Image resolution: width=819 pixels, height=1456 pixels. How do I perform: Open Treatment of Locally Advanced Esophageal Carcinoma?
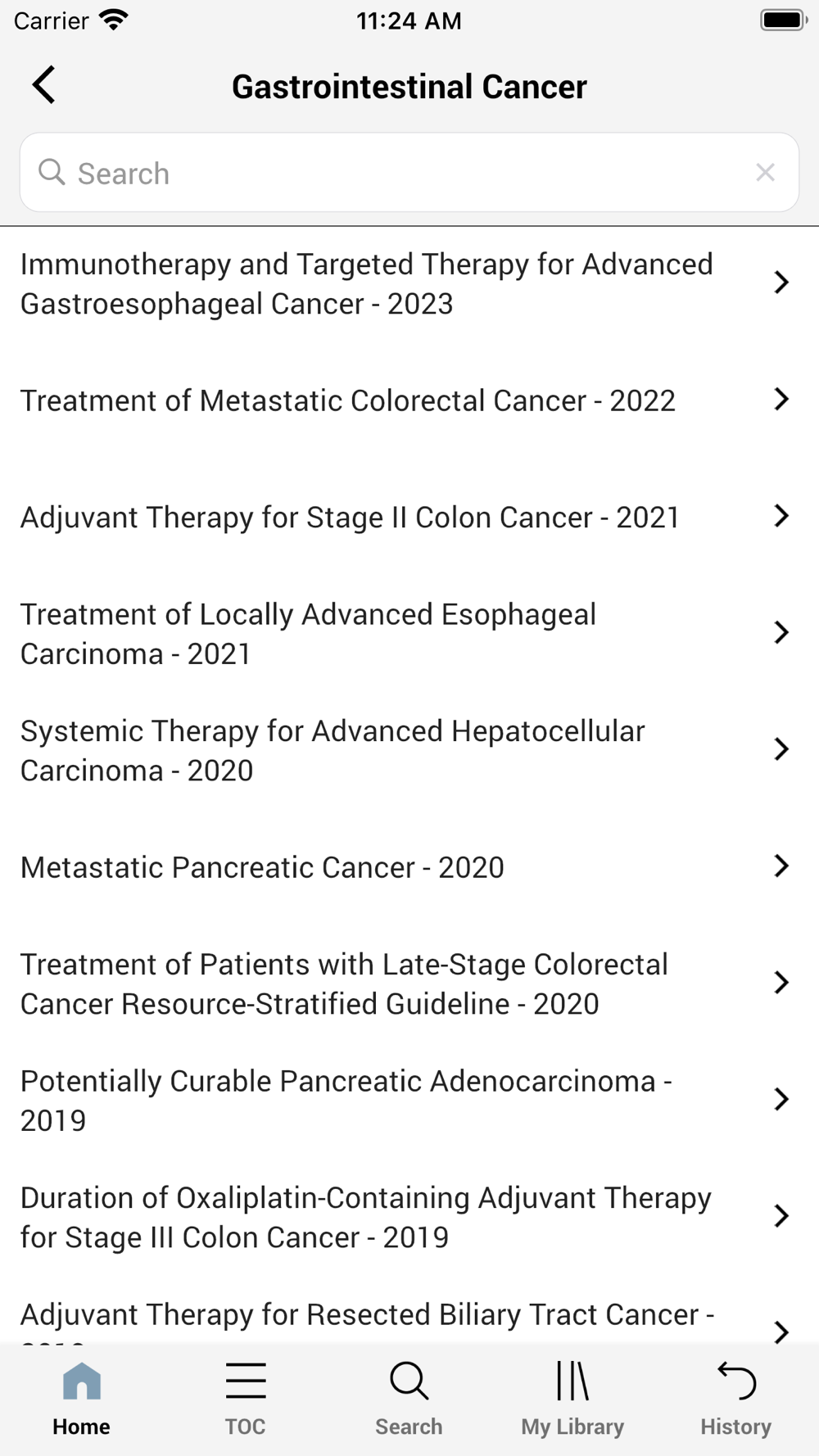(409, 634)
